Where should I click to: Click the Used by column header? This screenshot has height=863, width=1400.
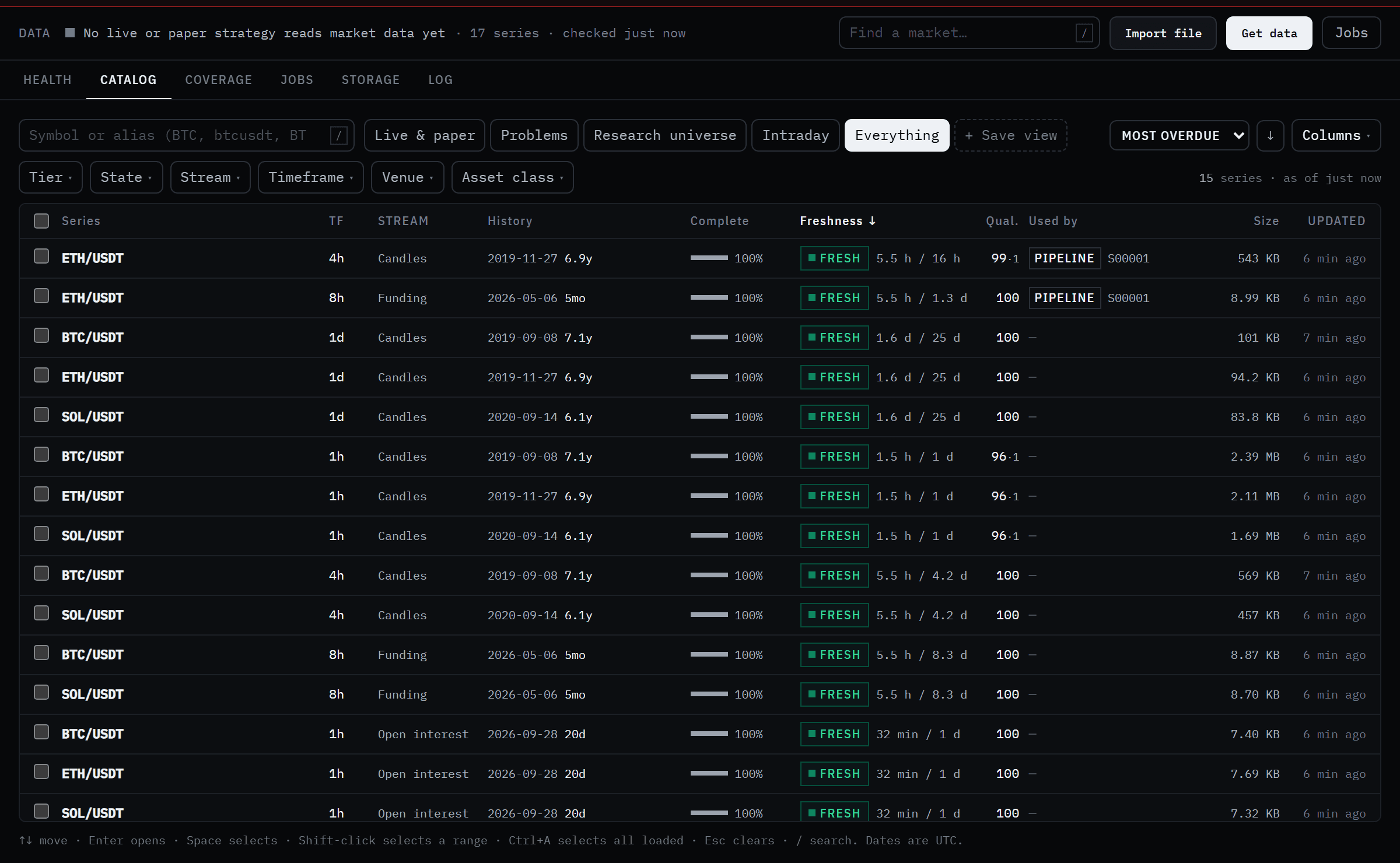[x=1053, y=221]
